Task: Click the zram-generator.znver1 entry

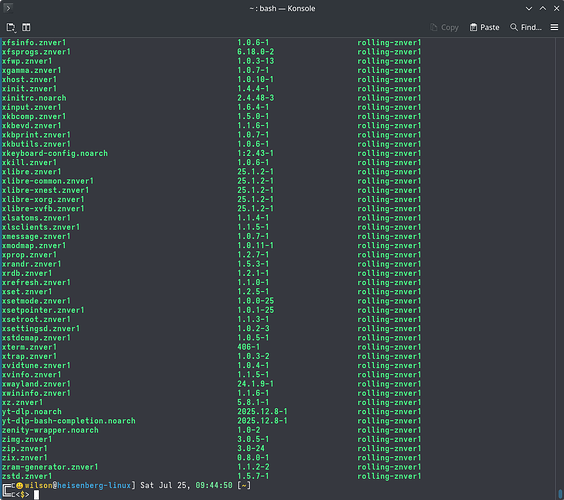Action: (x=50, y=467)
